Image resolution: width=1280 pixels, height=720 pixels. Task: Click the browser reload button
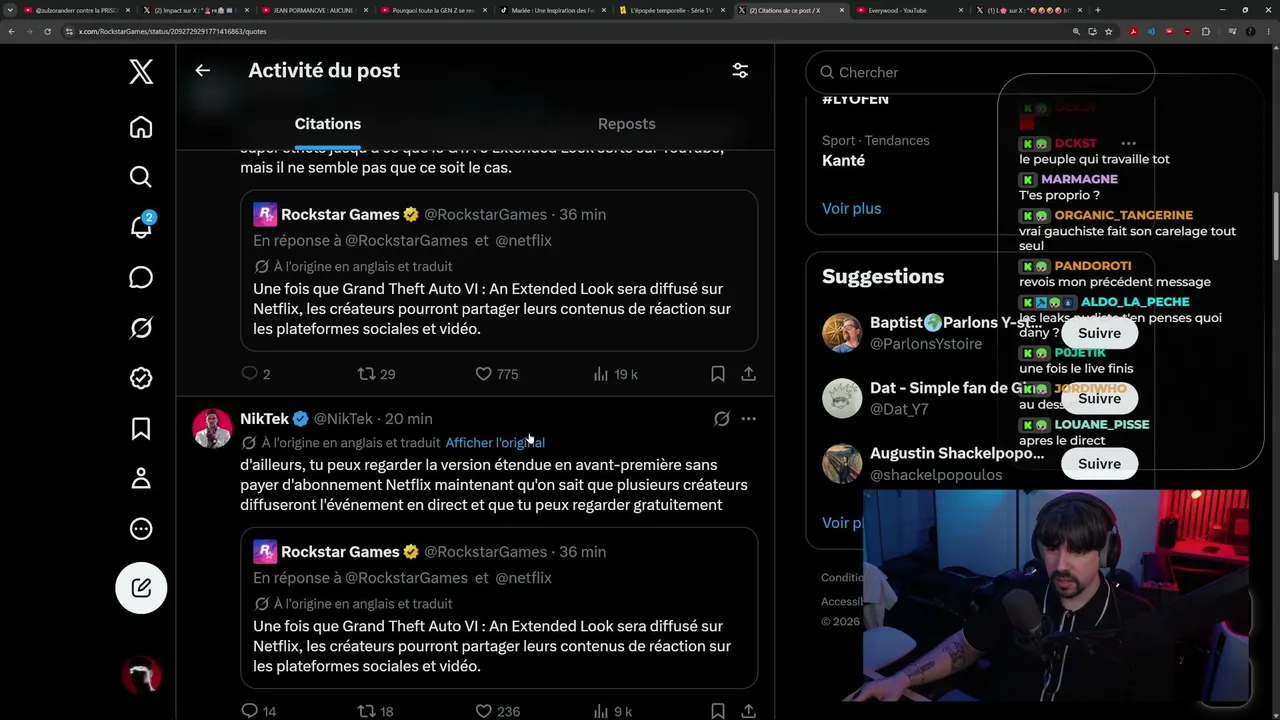49,31
